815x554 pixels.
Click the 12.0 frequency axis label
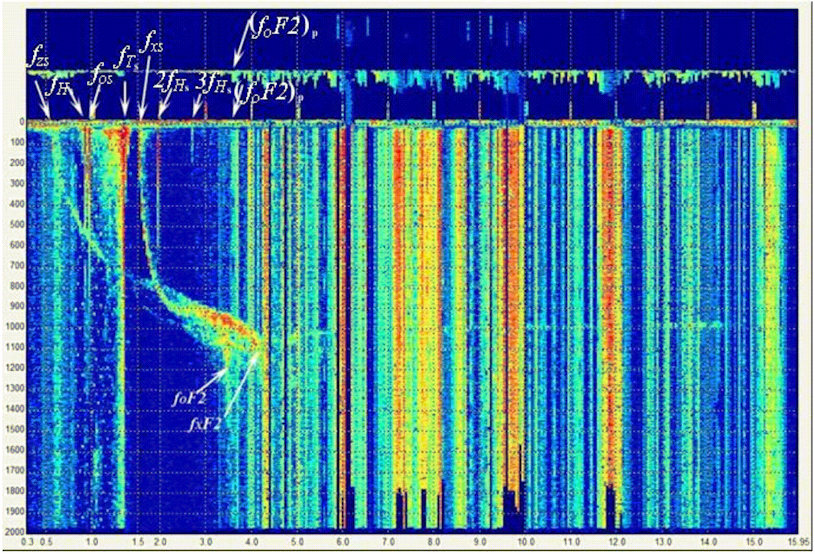pyautogui.click(x=617, y=541)
